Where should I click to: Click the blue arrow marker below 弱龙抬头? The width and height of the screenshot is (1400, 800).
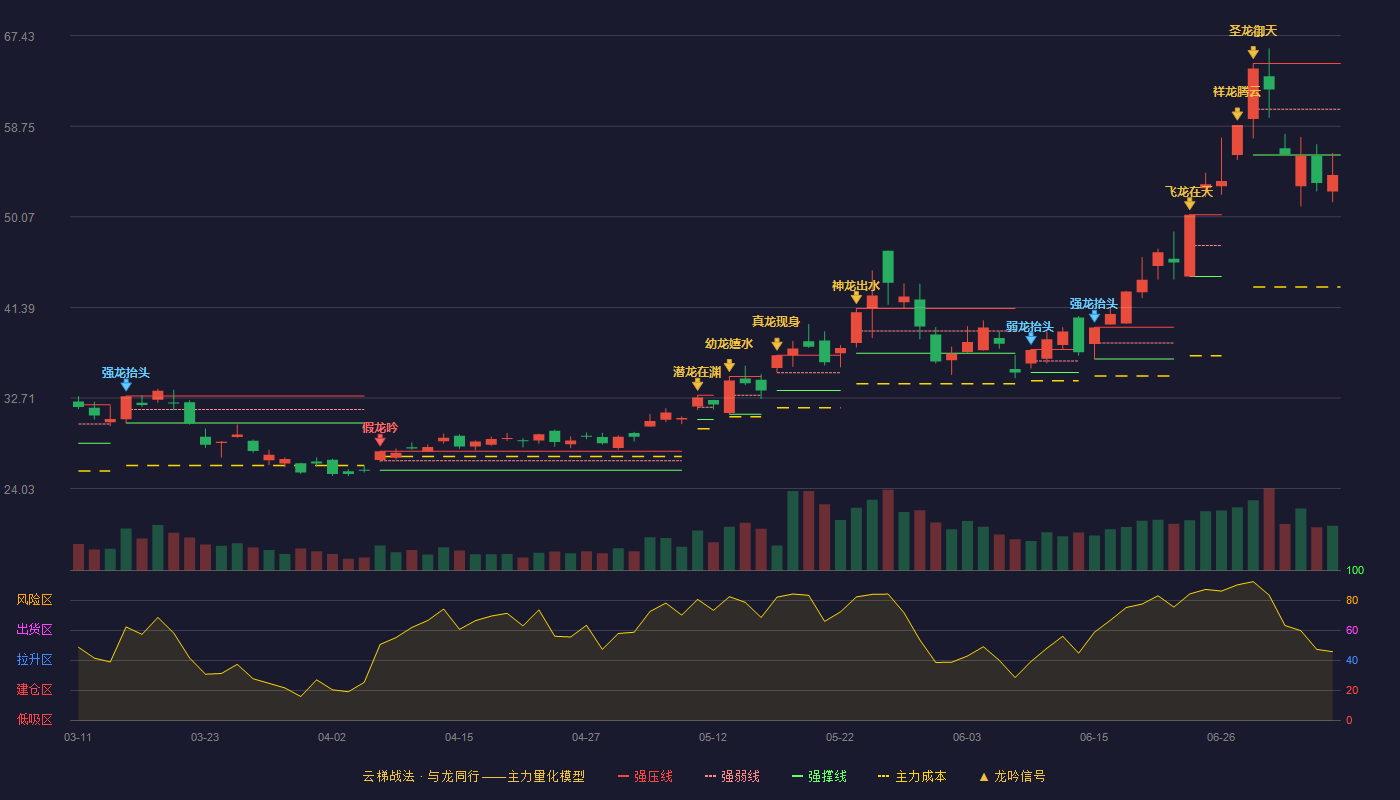click(x=1031, y=339)
